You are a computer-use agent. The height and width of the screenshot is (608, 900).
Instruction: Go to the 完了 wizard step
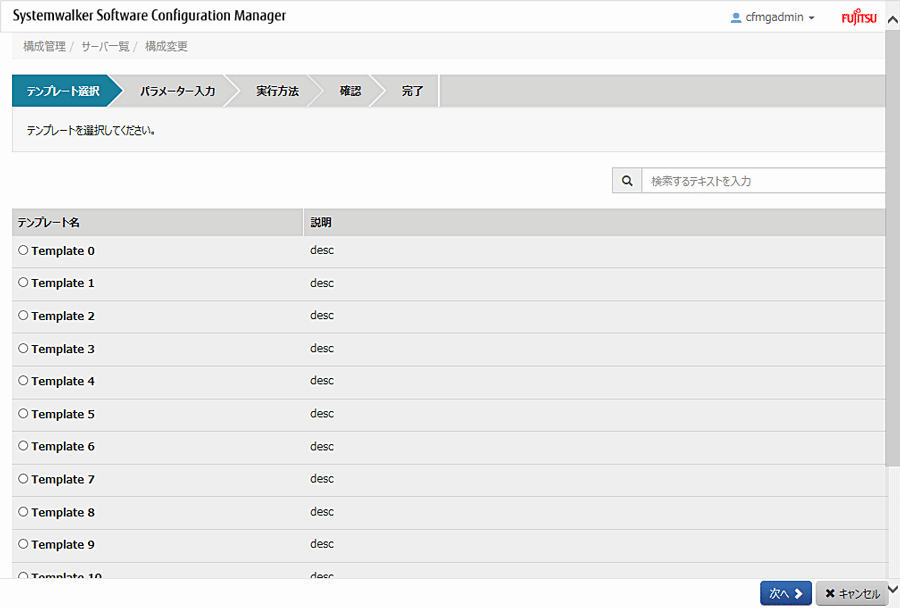tap(412, 91)
